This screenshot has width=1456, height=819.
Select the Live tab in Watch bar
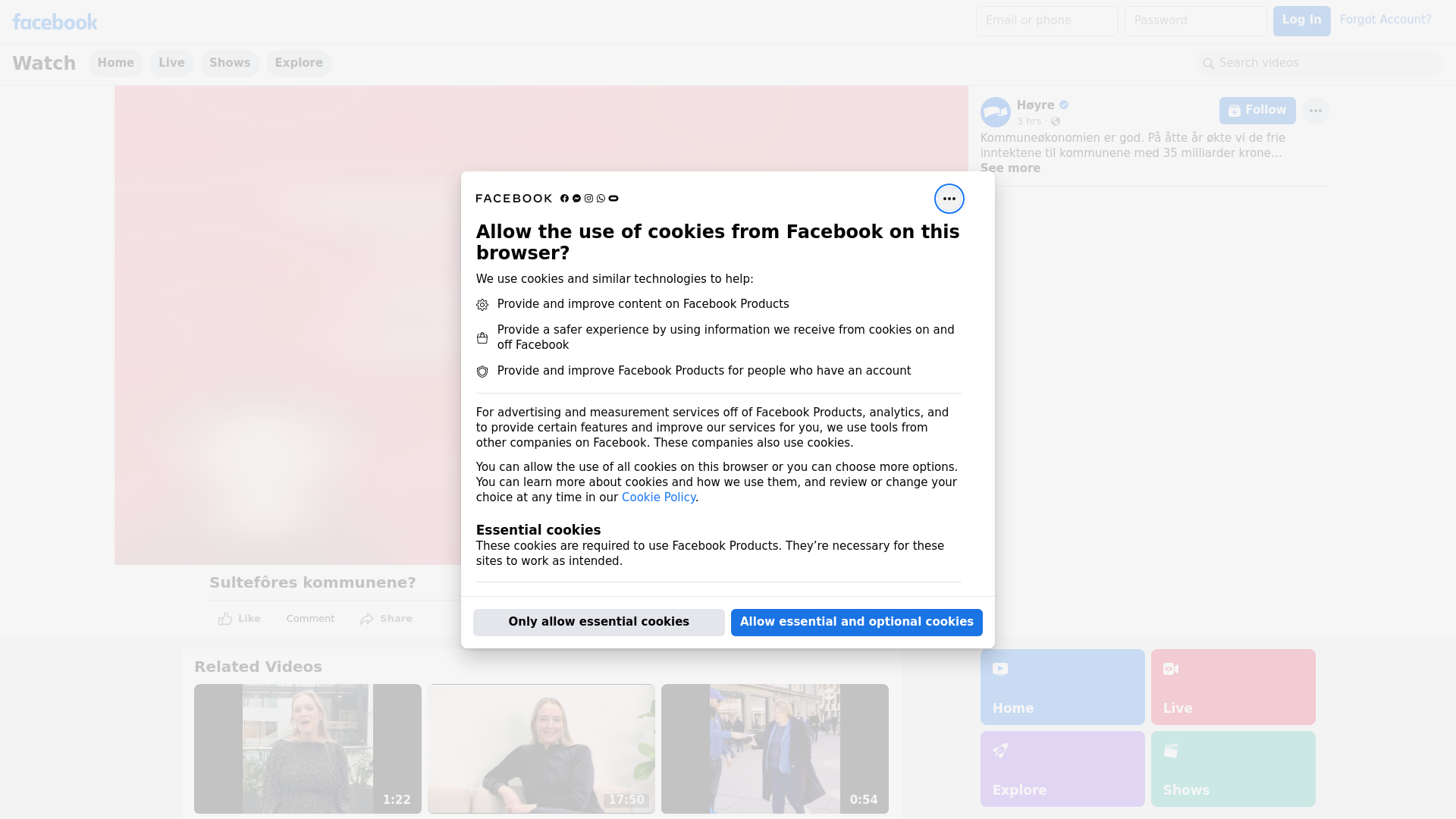pyautogui.click(x=171, y=64)
